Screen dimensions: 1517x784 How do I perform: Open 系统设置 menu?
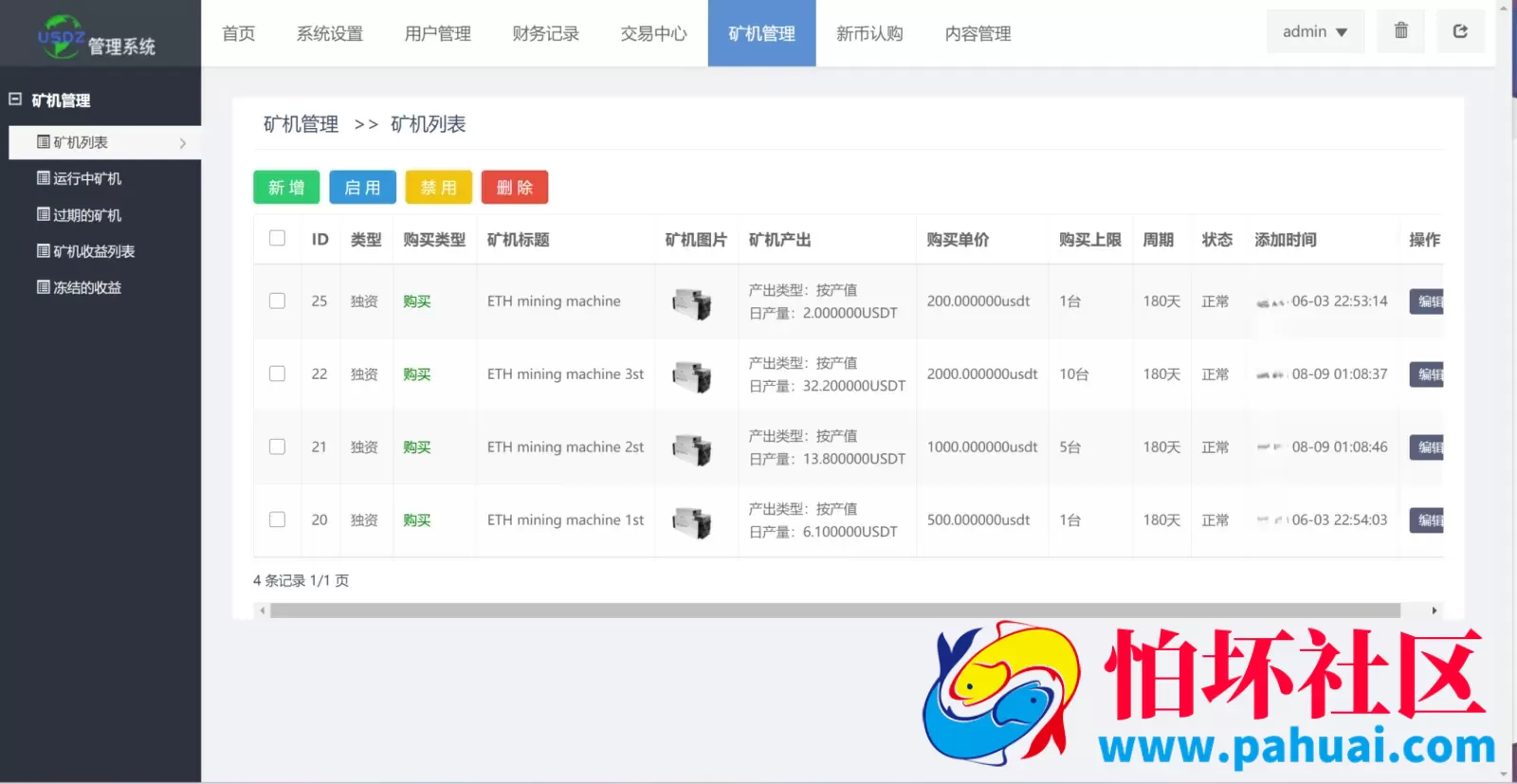tap(329, 33)
